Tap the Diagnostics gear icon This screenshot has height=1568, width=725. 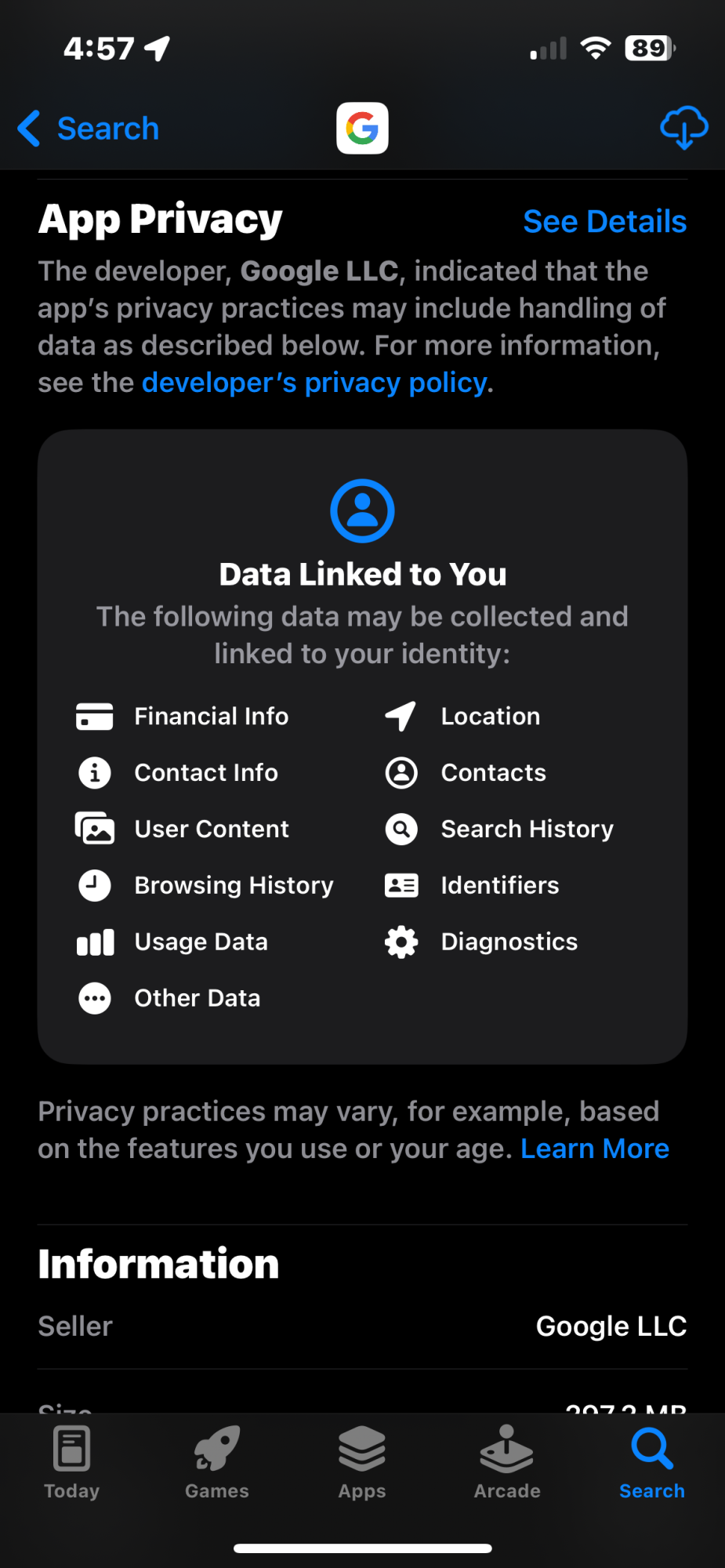401,942
